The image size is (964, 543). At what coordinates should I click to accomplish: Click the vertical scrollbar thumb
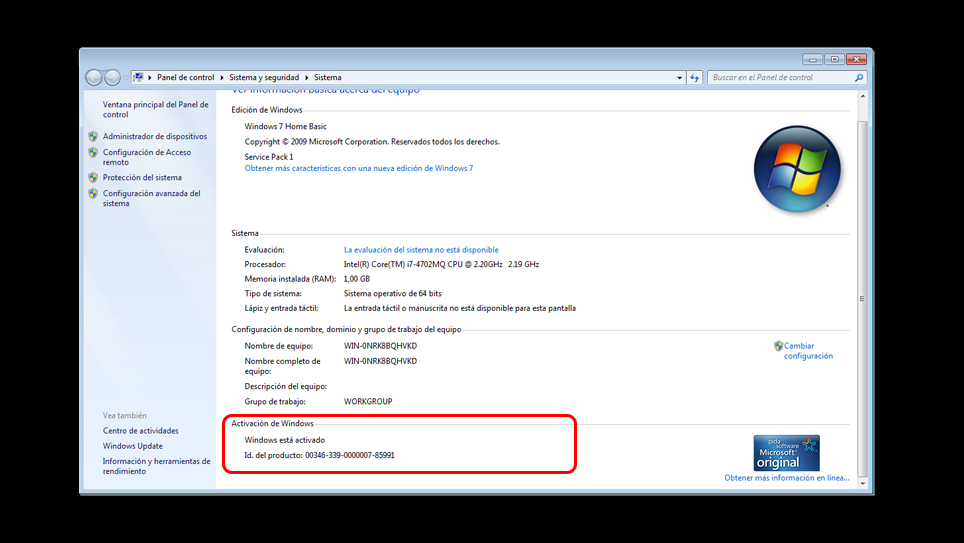coord(863,299)
